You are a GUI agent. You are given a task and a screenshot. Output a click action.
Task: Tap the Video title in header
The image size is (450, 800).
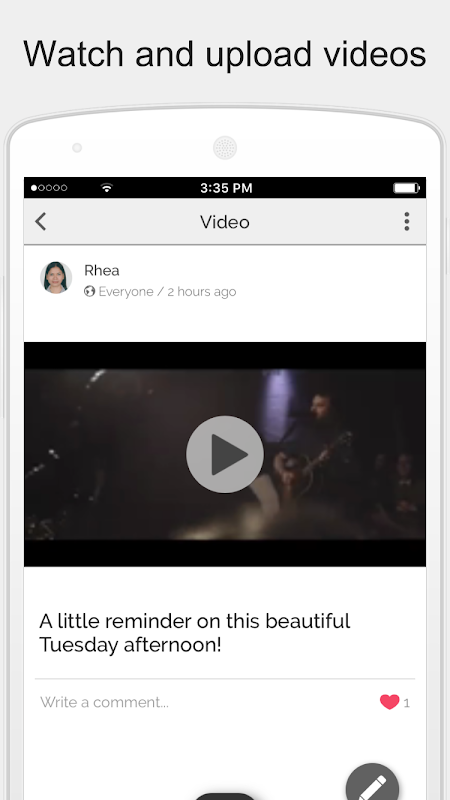[224, 222]
